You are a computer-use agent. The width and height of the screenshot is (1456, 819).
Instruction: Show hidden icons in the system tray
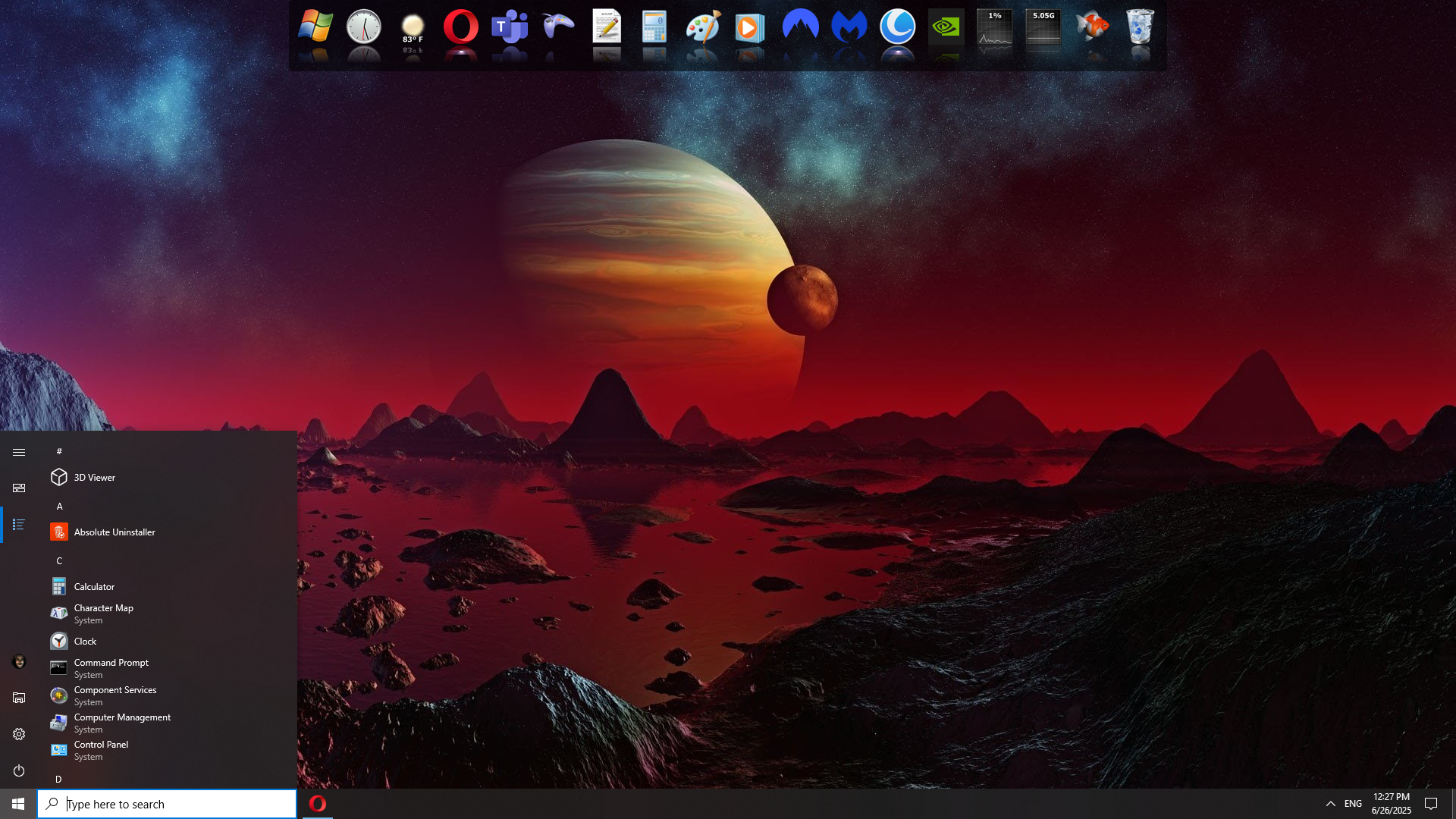pos(1330,804)
